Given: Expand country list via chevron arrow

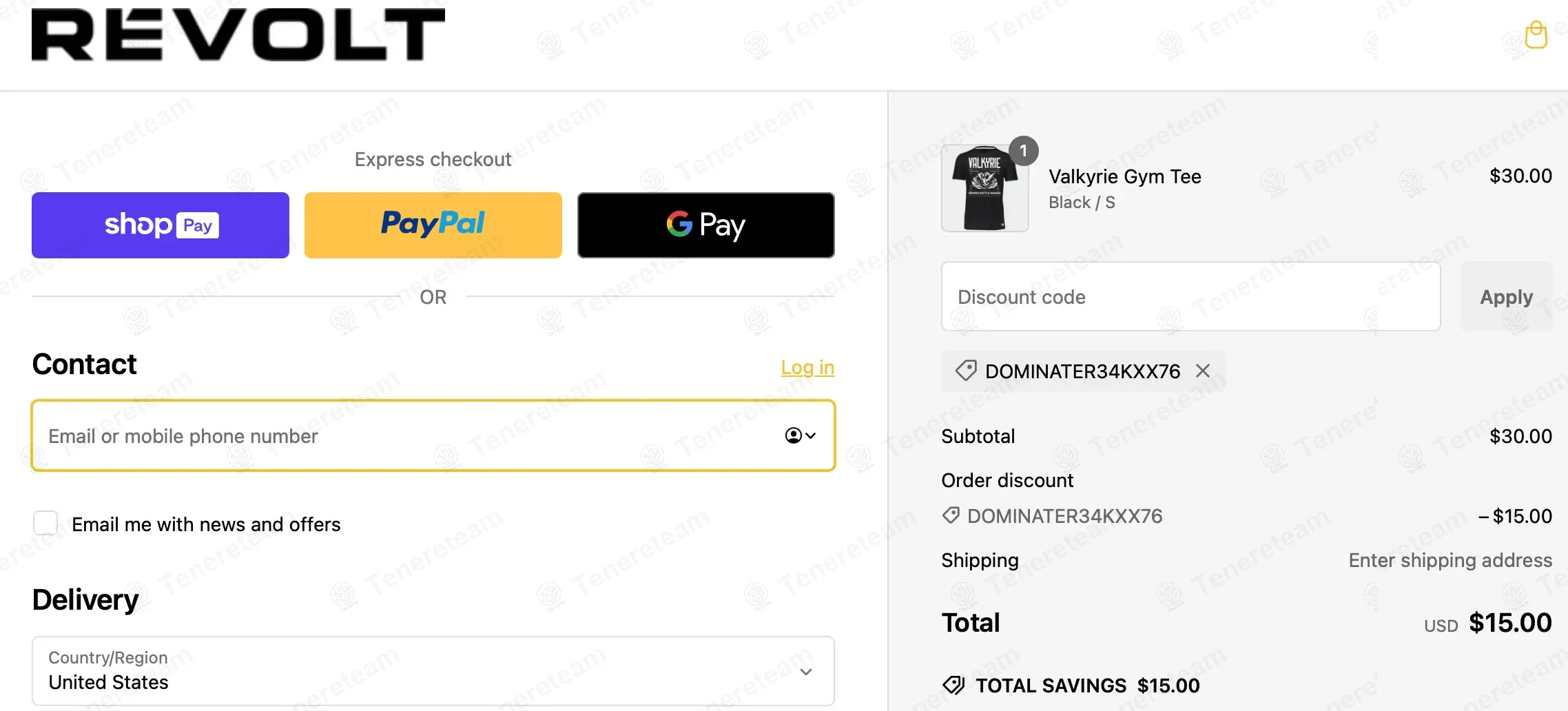Looking at the screenshot, I should click(806, 671).
